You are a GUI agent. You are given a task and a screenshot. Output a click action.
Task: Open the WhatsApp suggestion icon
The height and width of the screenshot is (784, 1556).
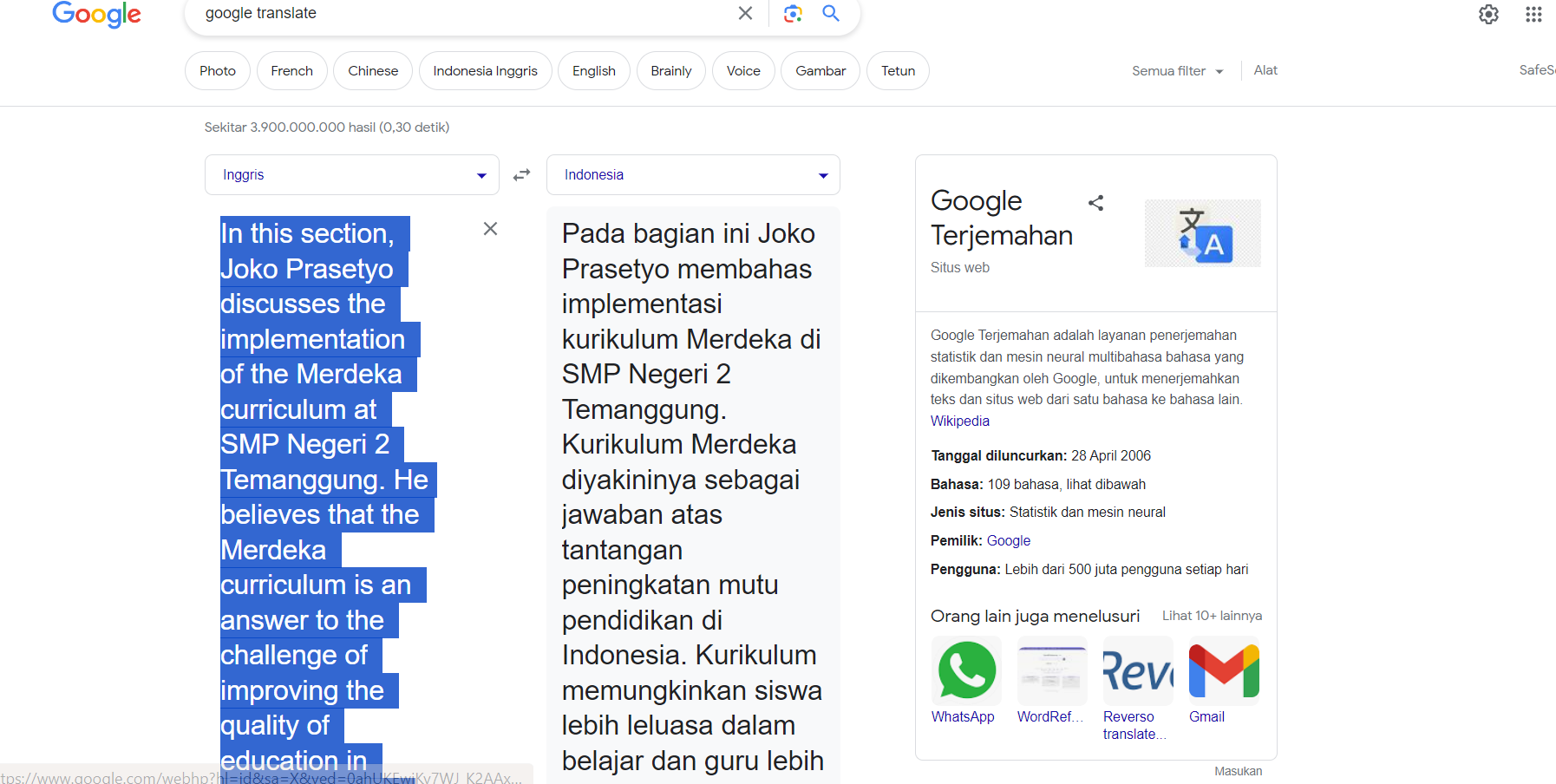pos(966,670)
